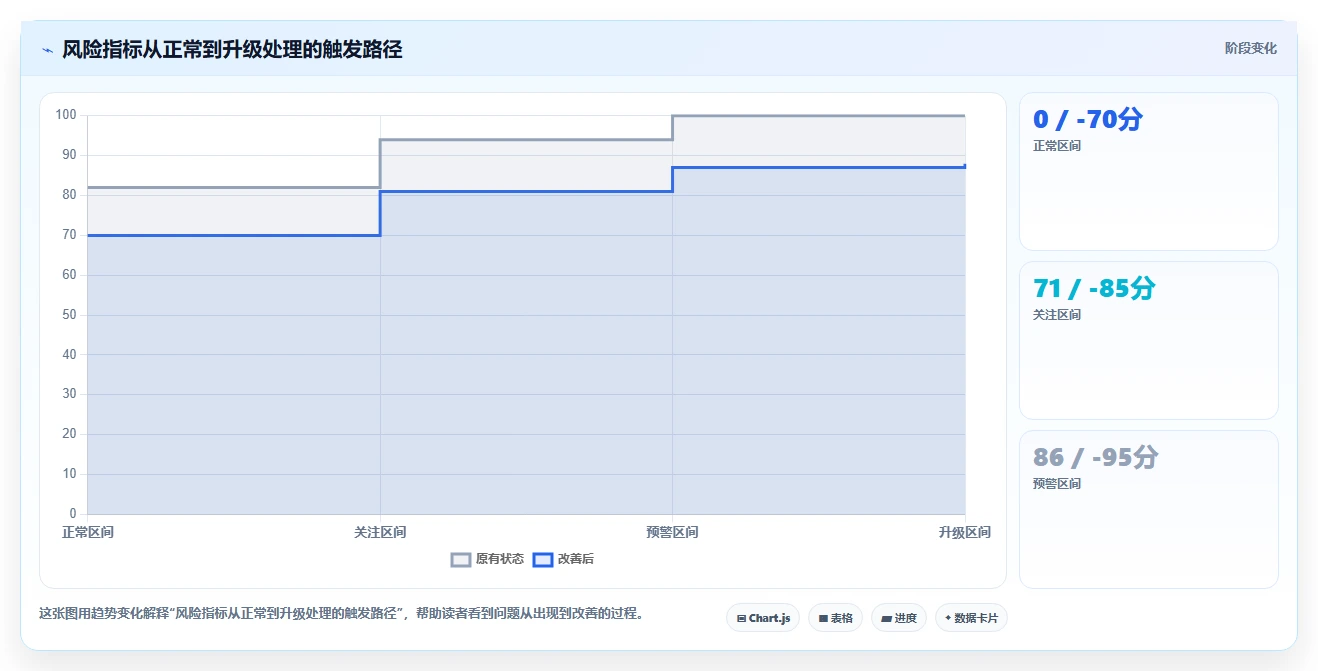
Task: Click the sparkle icon in 数据卡片 tag
Action: click(x=948, y=618)
